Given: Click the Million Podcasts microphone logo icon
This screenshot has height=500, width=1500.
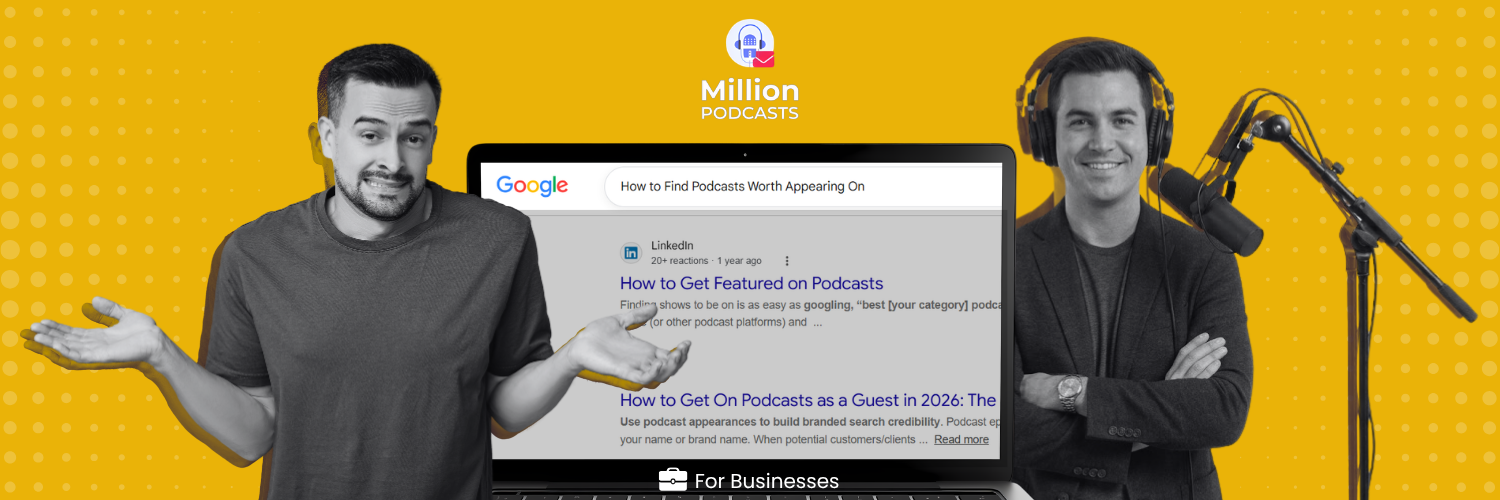Looking at the screenshot, I should pos(750,44).
